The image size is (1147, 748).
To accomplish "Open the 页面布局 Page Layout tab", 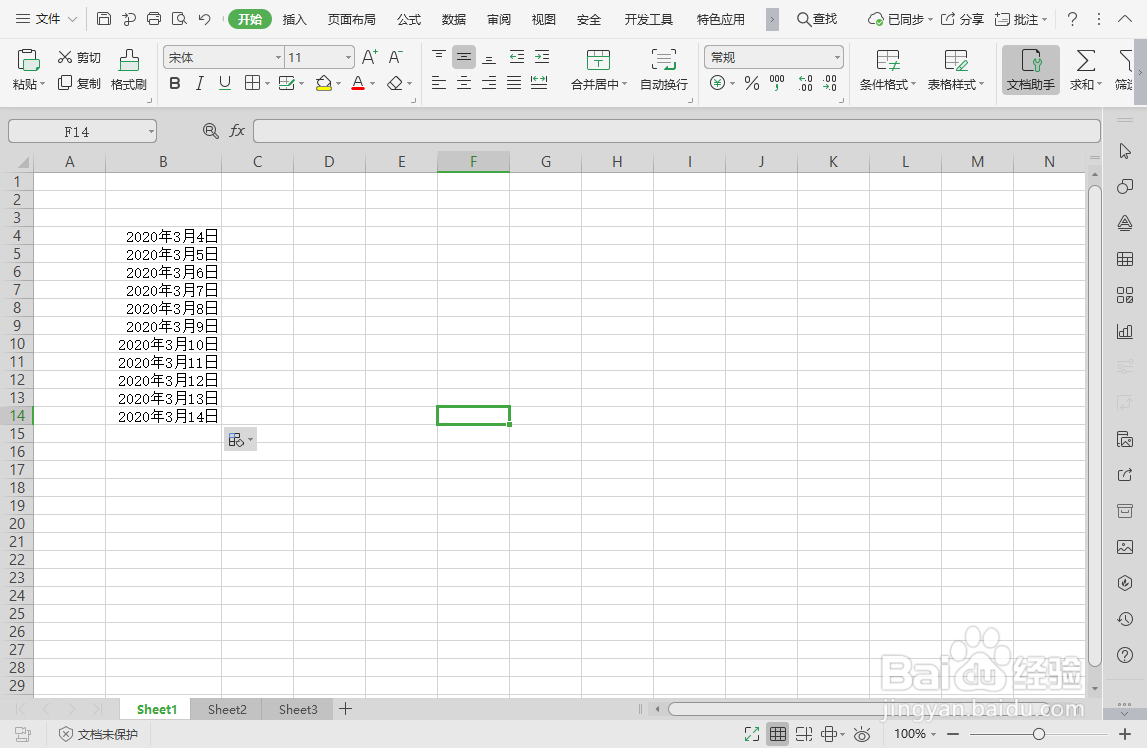I will 351,19.
